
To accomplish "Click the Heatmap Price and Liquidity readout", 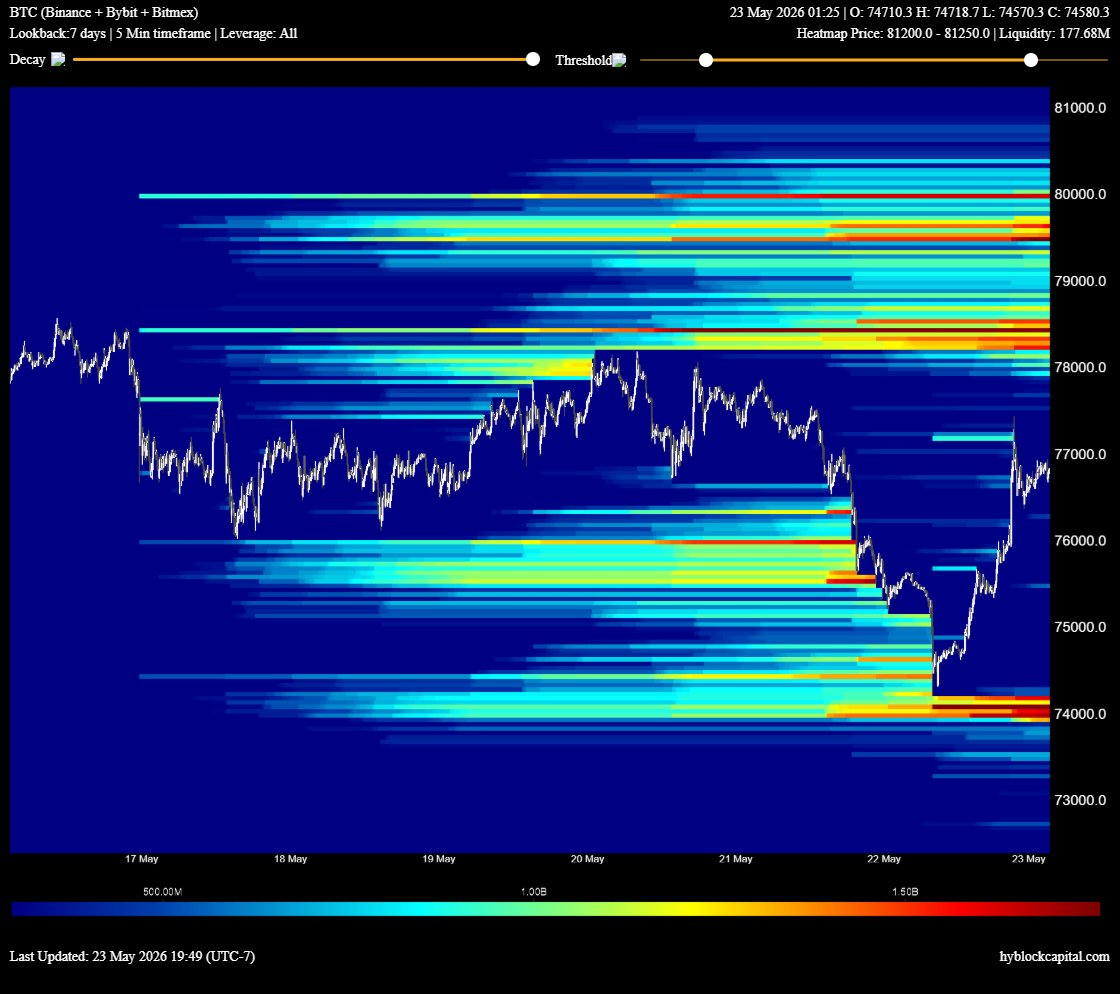I will (x=953, y=34).
